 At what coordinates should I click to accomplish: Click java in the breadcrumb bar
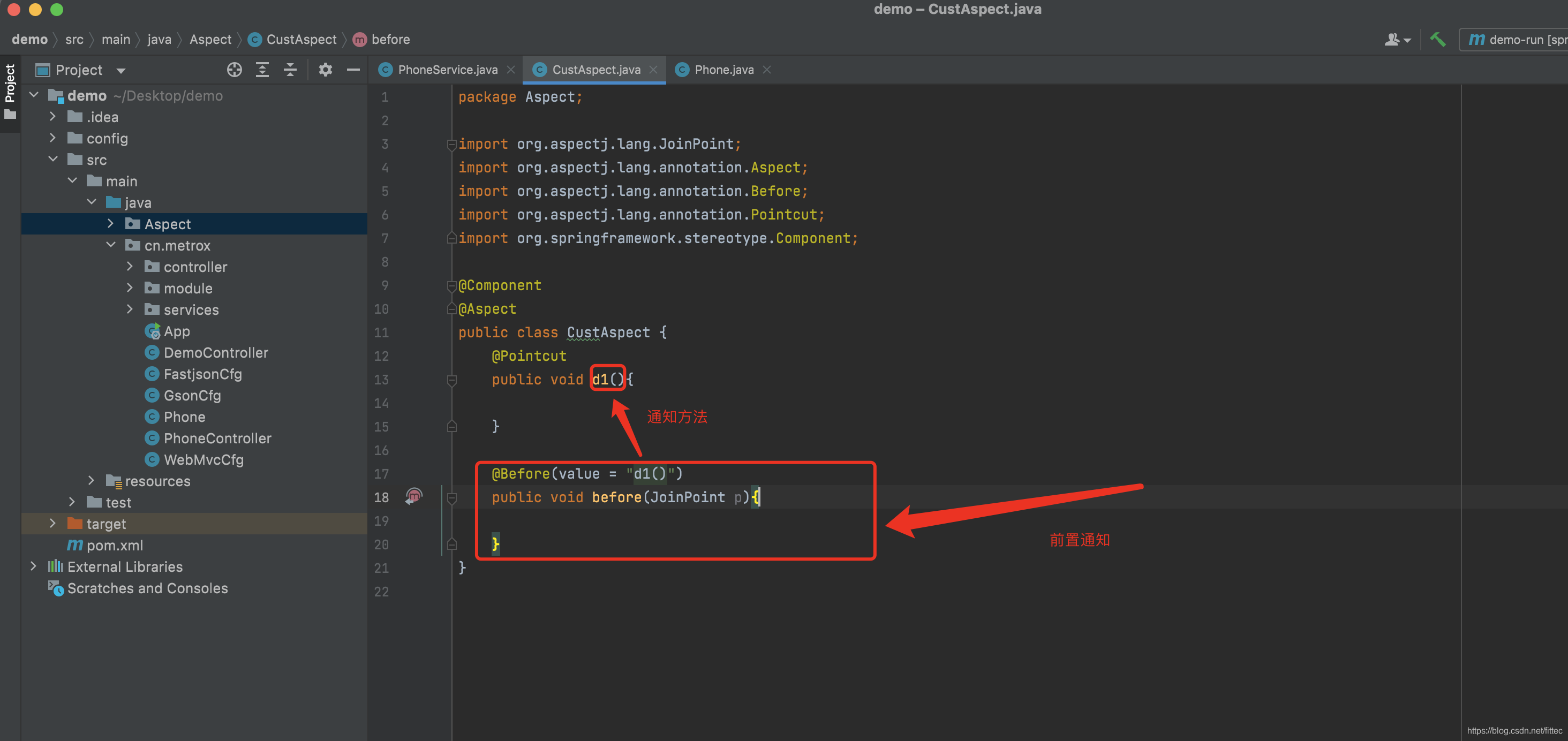click(x=159, y=40)
